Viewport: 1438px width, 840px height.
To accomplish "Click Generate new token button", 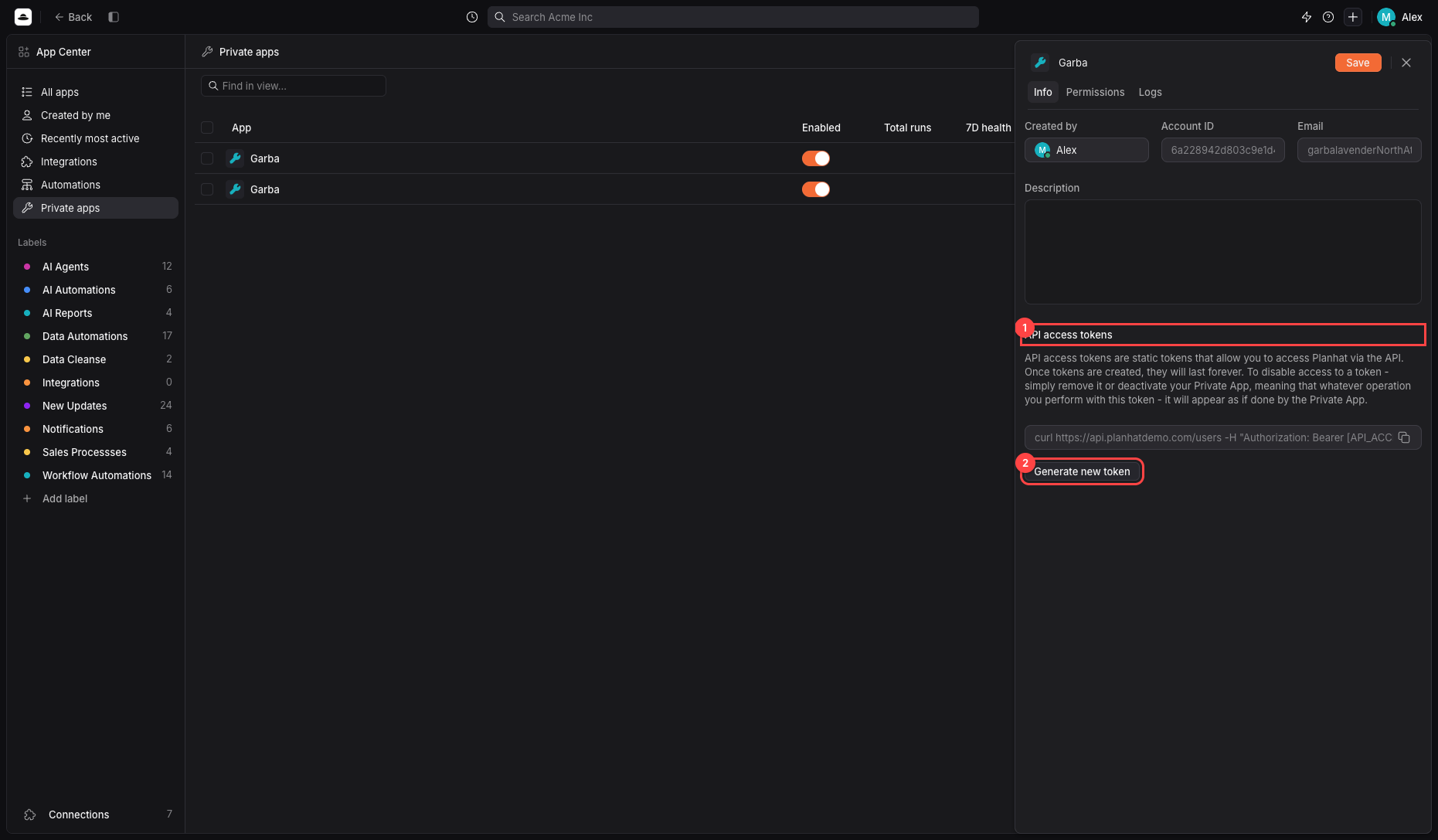I will (1082, 471).
